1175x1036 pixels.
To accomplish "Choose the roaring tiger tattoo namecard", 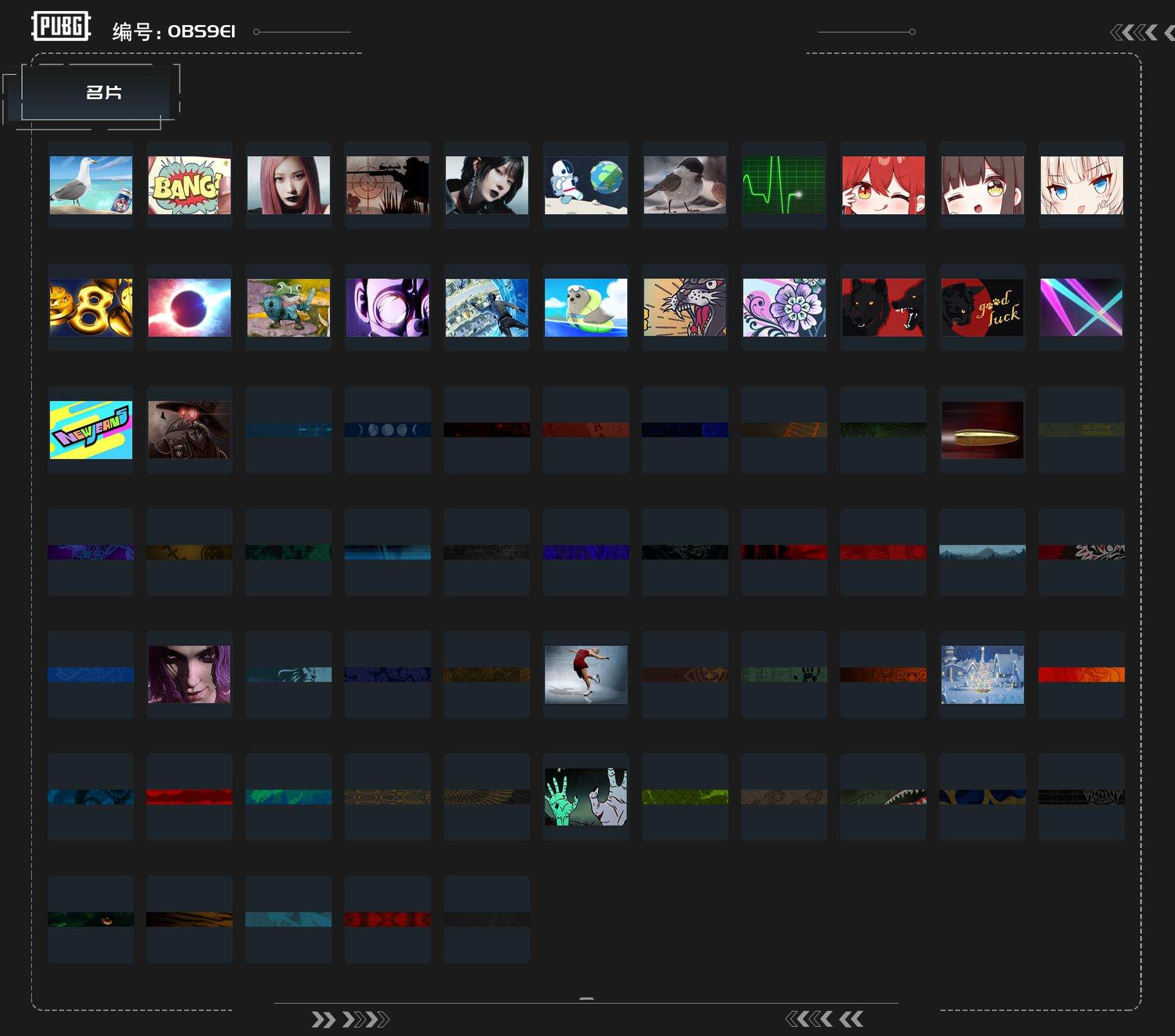I will click(x=685, y=307).
